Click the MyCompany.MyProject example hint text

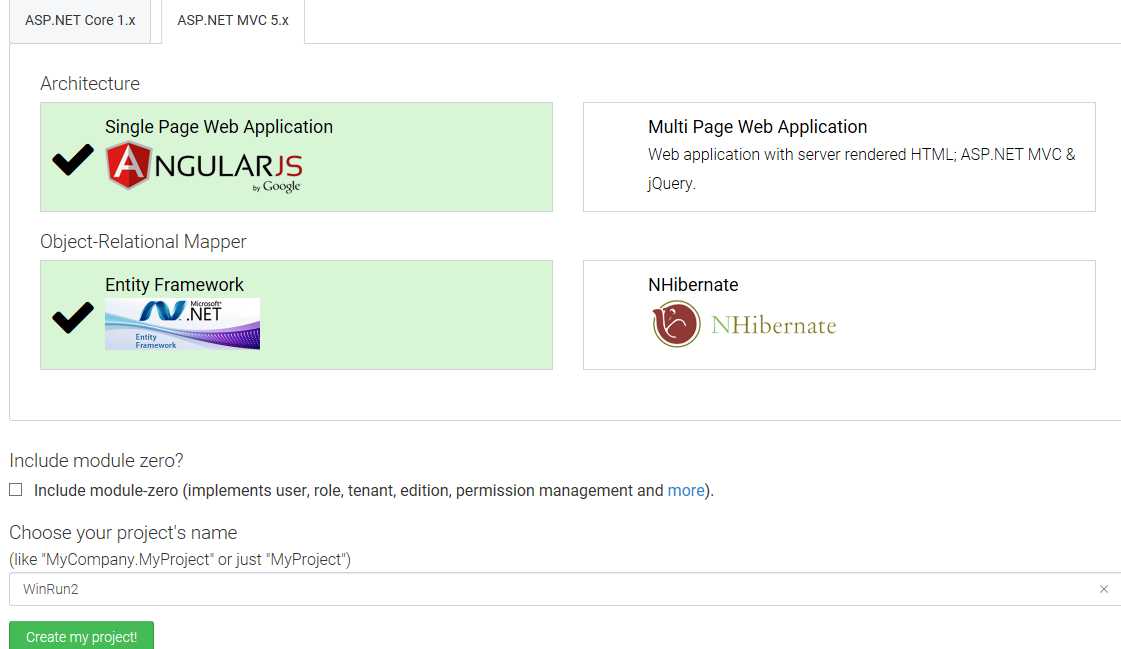pos(180,559)
